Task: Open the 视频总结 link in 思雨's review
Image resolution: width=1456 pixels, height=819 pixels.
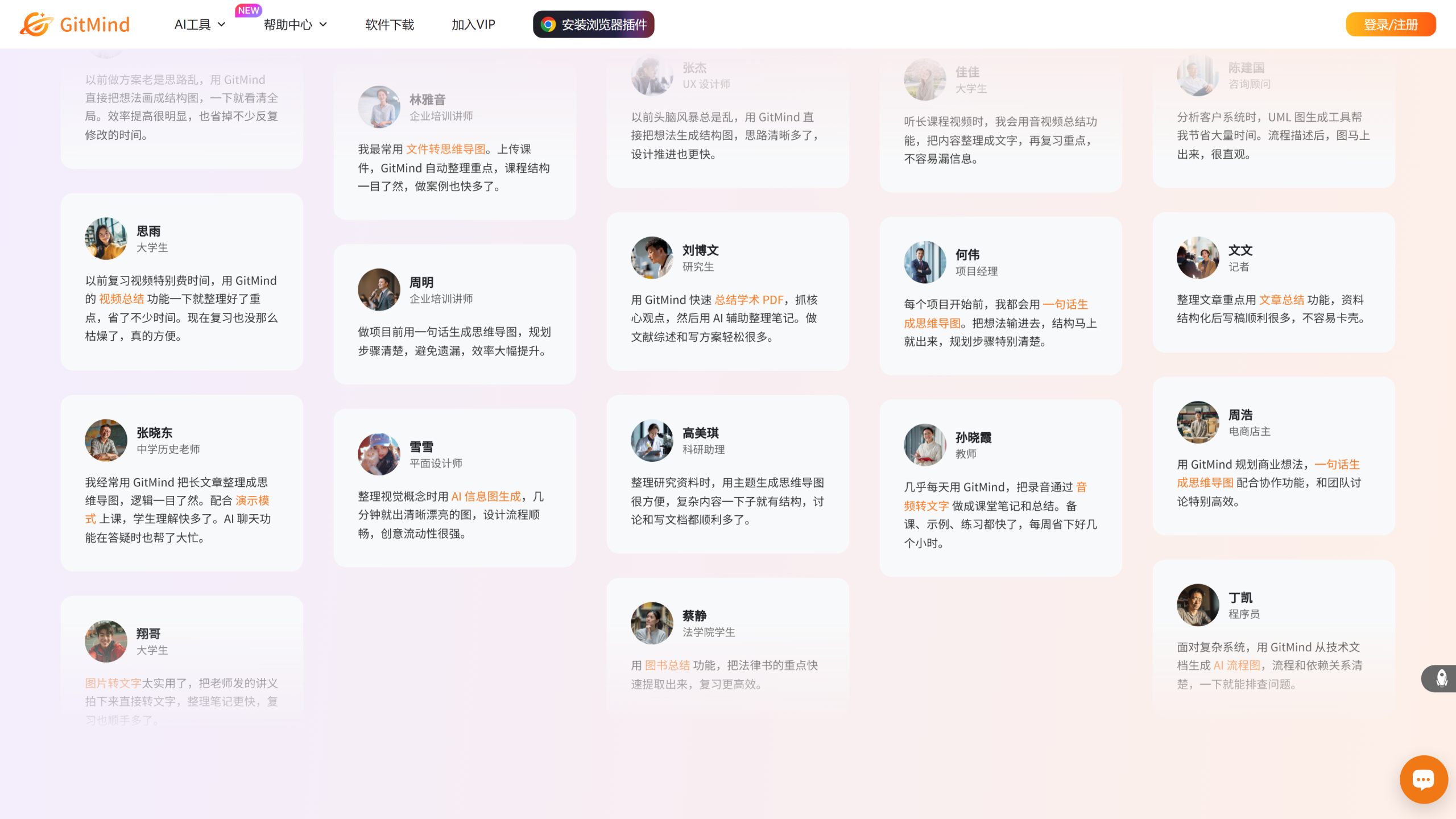Action: (x=122, y=299)
